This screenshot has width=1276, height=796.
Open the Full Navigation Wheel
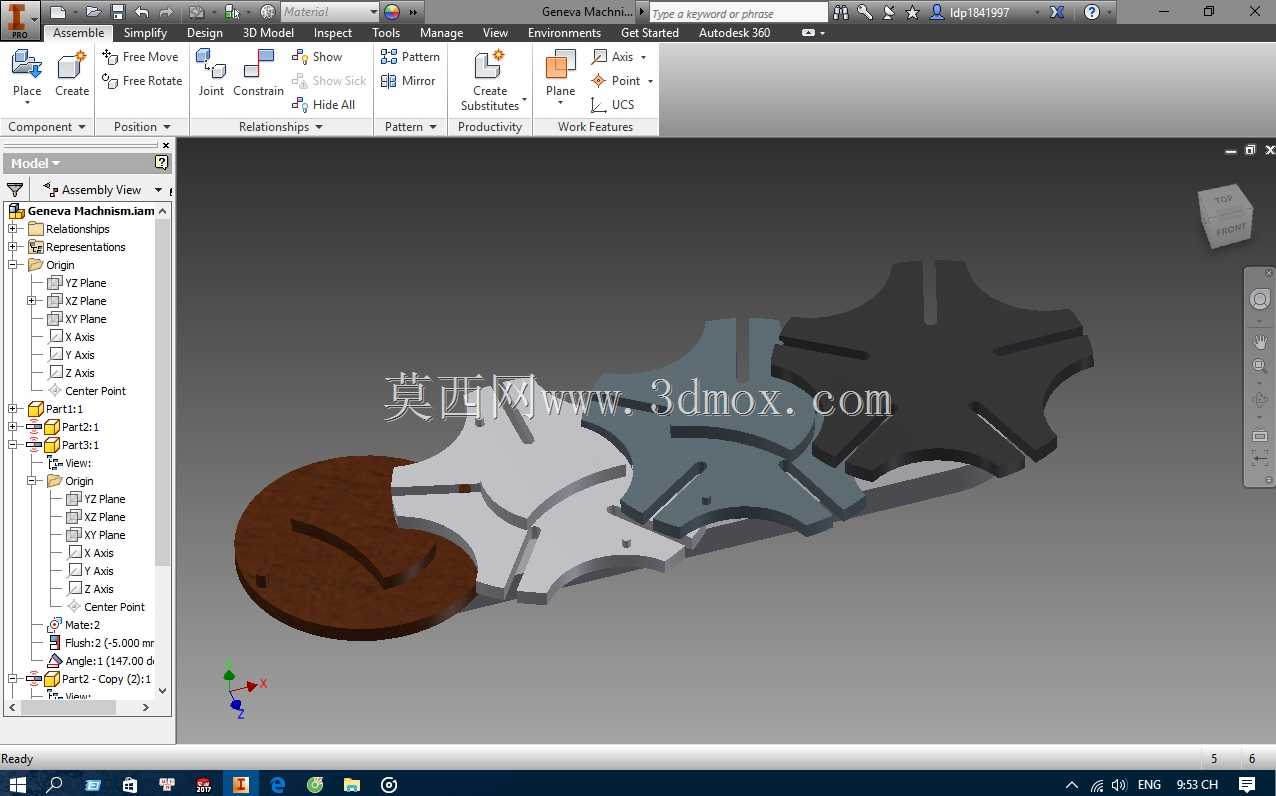(x=1260, y=300)
